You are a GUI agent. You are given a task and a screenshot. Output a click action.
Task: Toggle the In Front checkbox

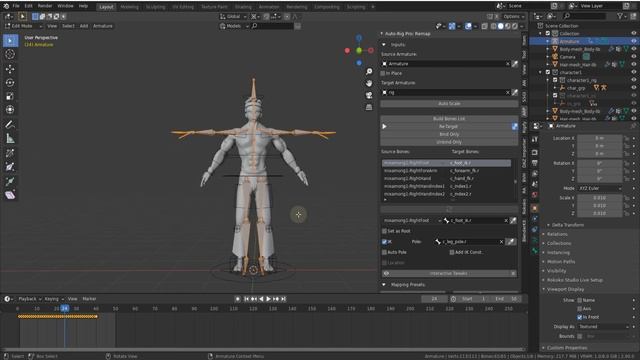(x=580, y=317)
